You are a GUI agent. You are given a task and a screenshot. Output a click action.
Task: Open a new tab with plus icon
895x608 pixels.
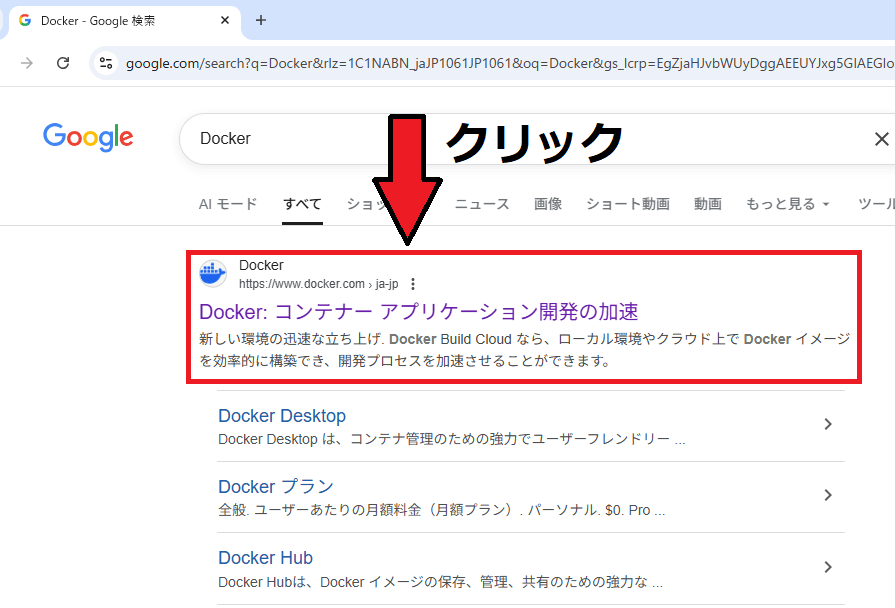pos(261,20)
